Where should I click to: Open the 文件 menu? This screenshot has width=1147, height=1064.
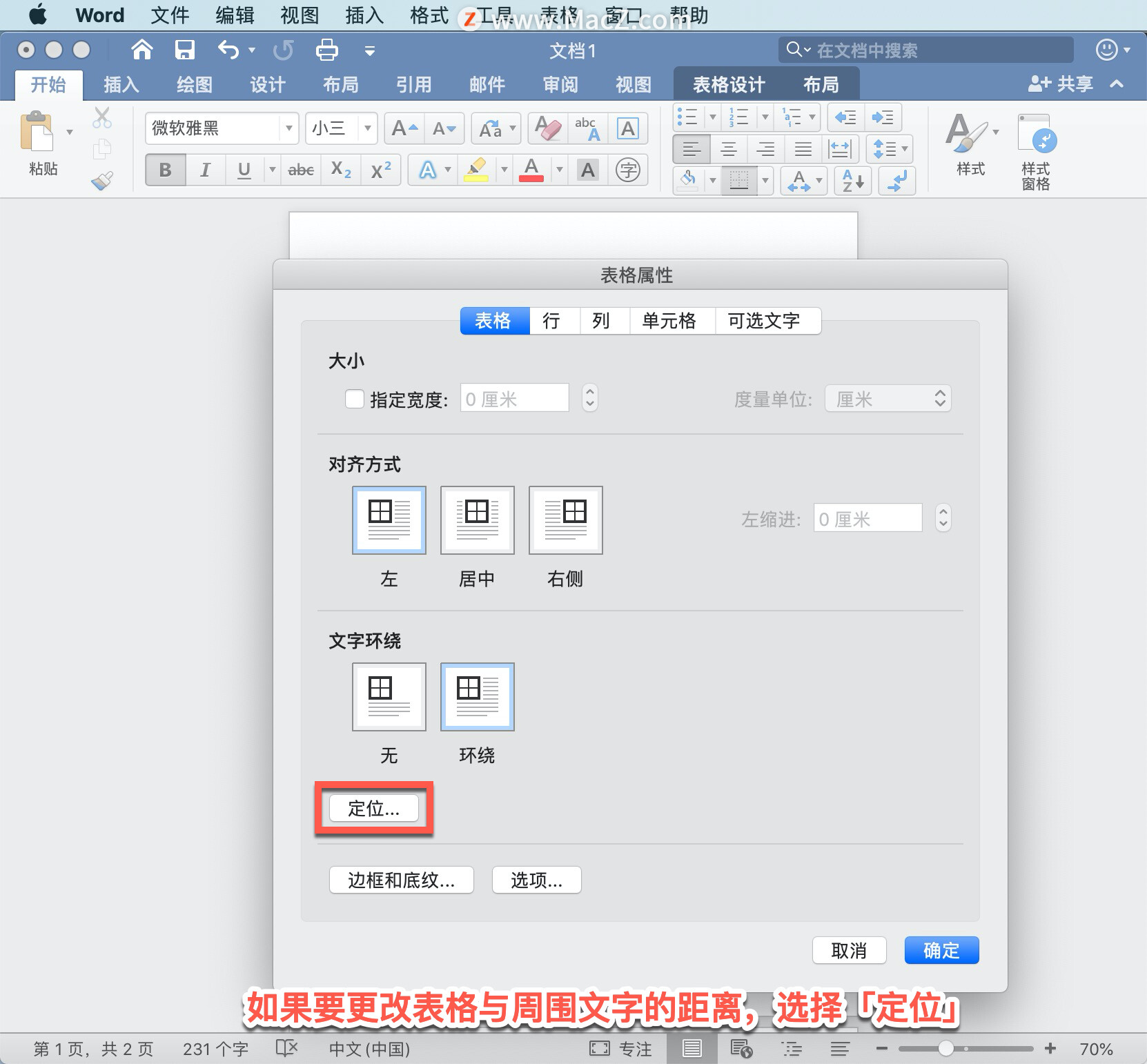[170, 15]
